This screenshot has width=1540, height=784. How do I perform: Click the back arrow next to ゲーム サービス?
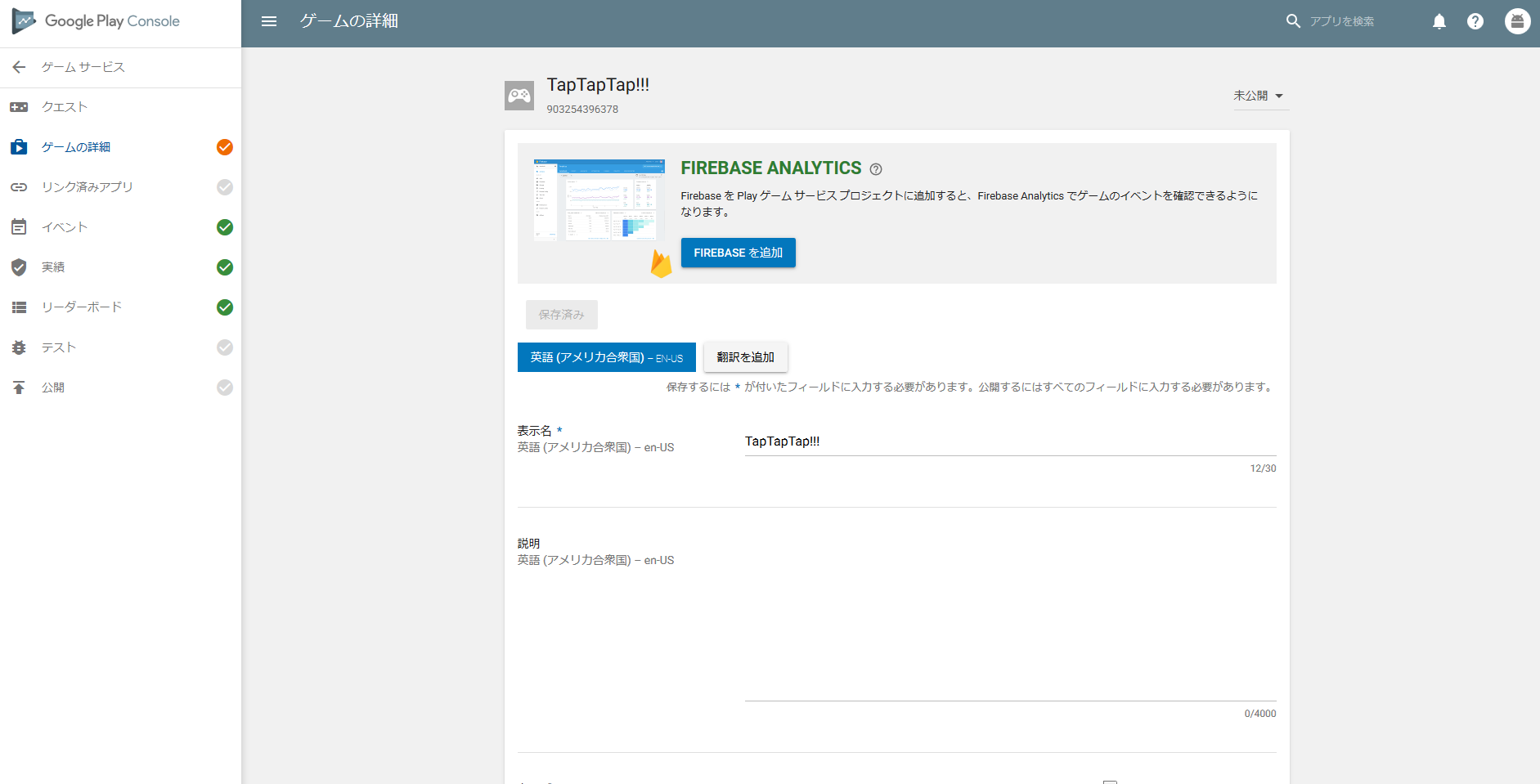(20, 67)
